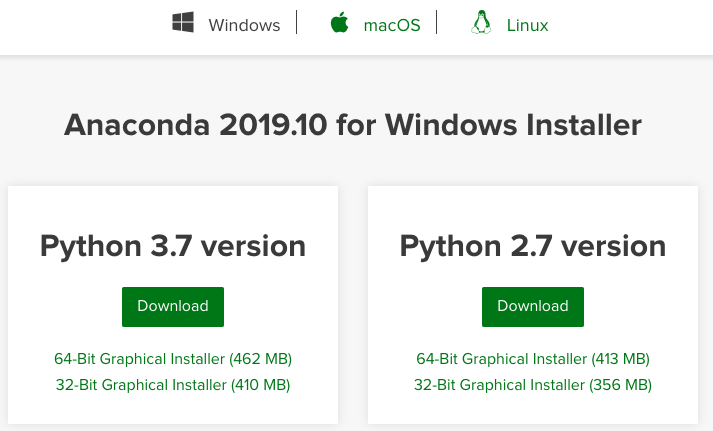This screenshot has height=431, width=713.
Task: Click the Windows logo icon
Action: pyautogui.click(x=183, y=22)
